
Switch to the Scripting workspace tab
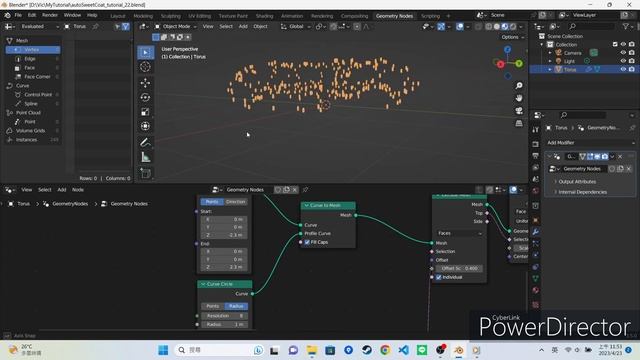coord(430,16)
